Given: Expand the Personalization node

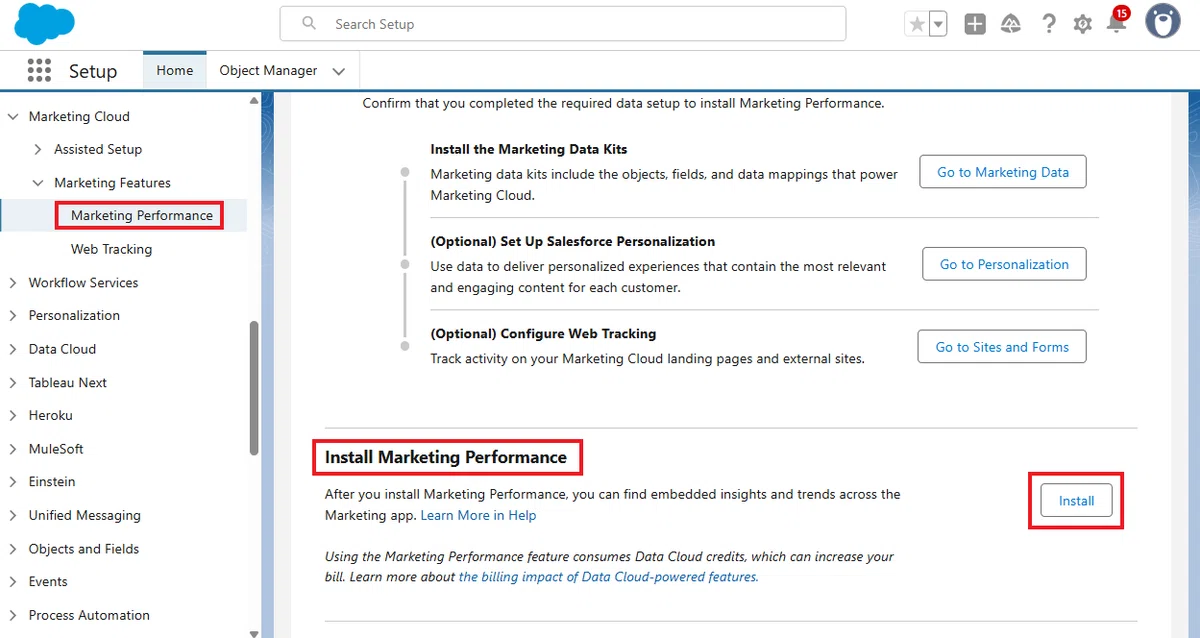Looking at the screenshot, I should coord(13,316).
